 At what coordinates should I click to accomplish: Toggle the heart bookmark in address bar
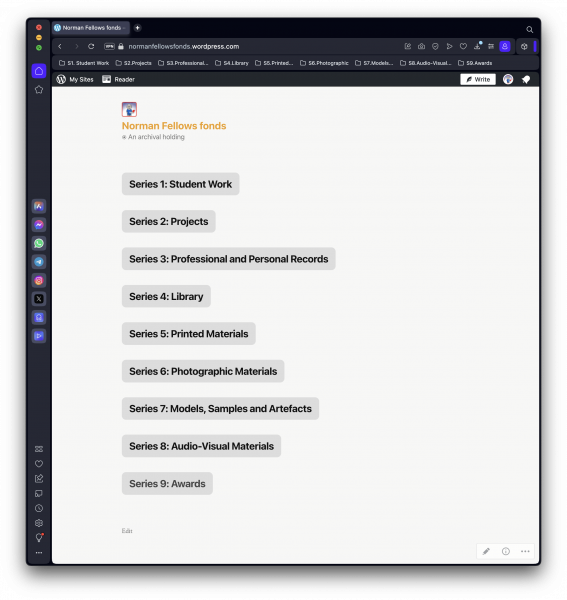[x=463, y=46]
